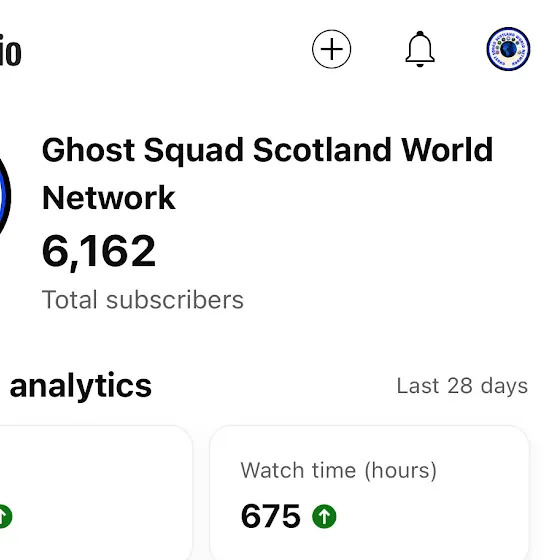Open account menu from top-right profile avatar
This screenshot has width=560, height=560.
pyautogui.click(x=508, y=49)
